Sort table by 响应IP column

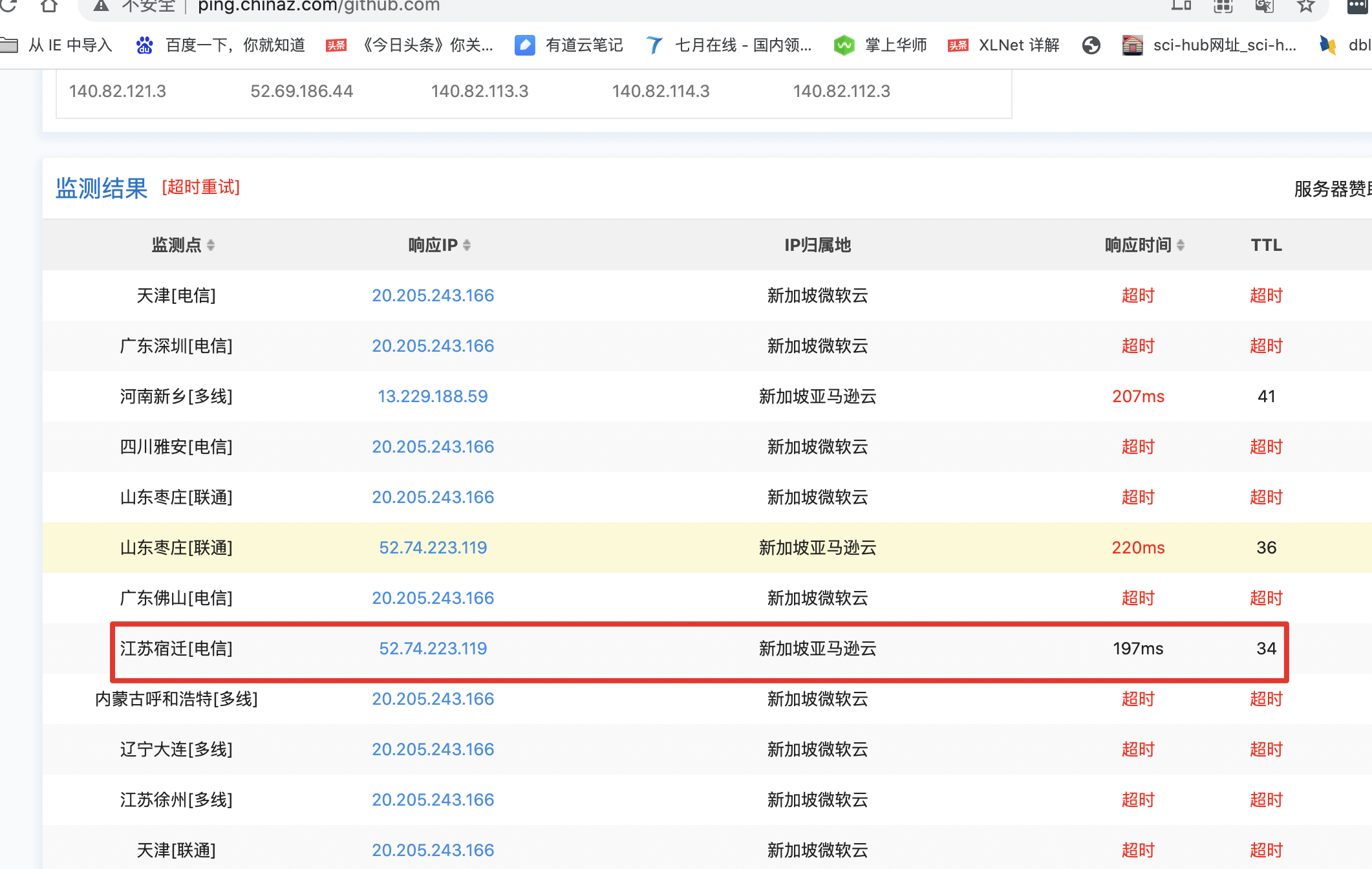click(440, 245)
